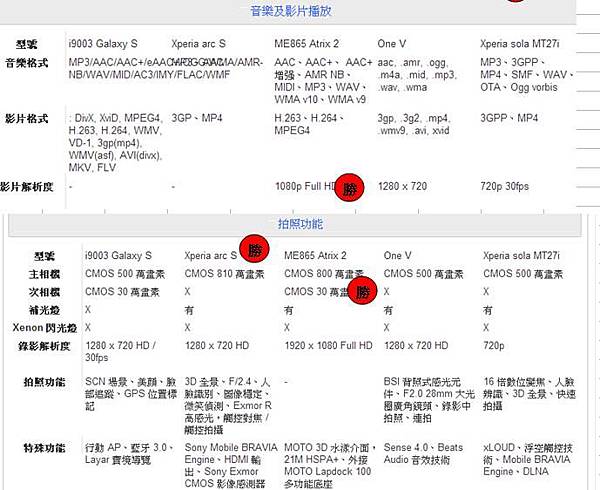600x490 pixels.
Task: Click the 錄影解析度 row label
Action: click(44, 346)
